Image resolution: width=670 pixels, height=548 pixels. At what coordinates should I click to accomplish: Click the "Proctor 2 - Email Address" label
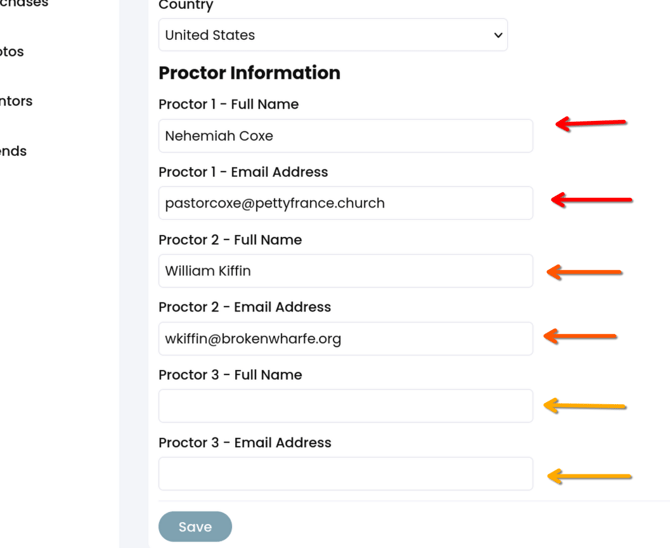244,307
